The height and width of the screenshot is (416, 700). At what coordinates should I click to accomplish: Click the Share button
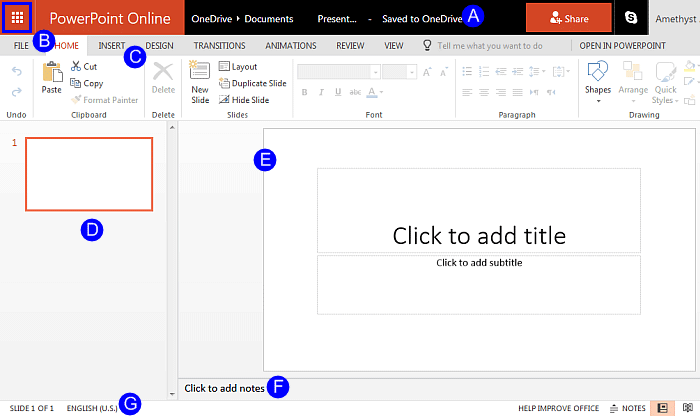(x=569, y=18)
